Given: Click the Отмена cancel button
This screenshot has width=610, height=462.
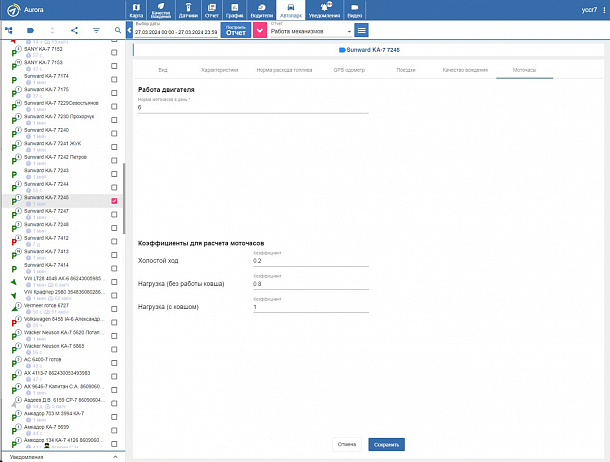Looking at the screenshot, I should click(347, 444).
